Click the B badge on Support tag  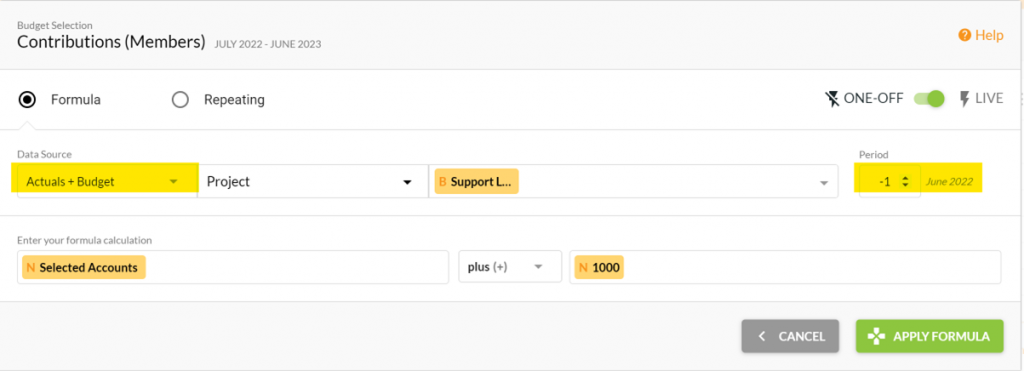click(443, 182)
